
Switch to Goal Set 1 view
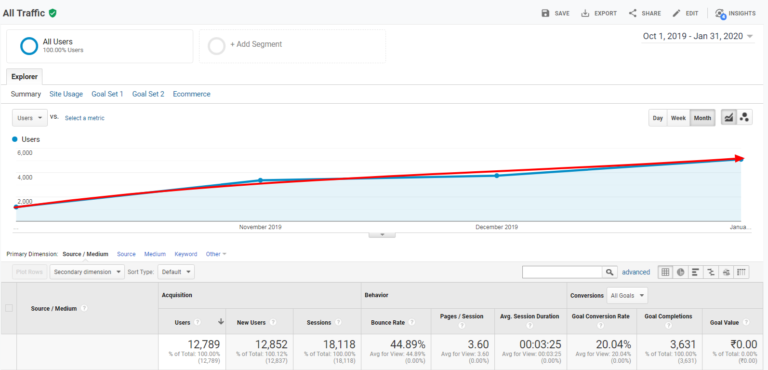tap(107, 94)
